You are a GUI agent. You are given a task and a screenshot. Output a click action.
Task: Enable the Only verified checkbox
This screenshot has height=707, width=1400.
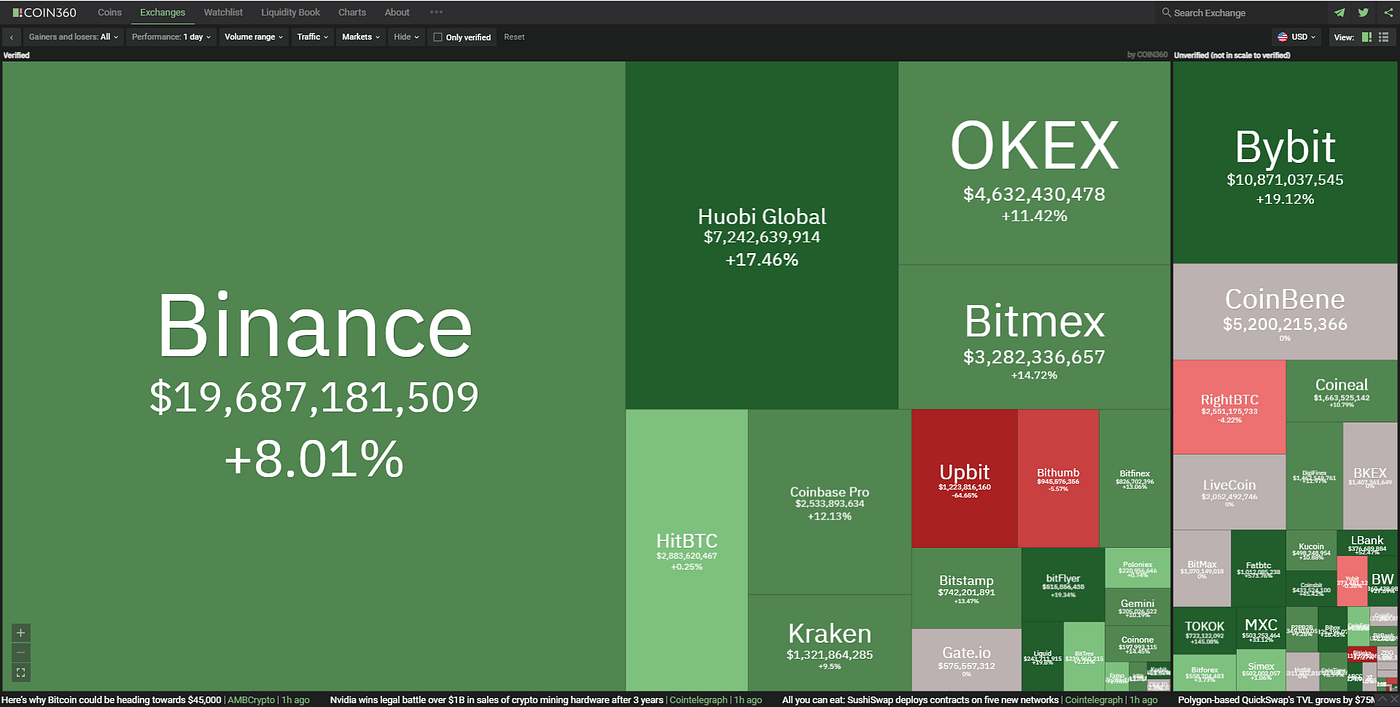(x=438, y=37)
